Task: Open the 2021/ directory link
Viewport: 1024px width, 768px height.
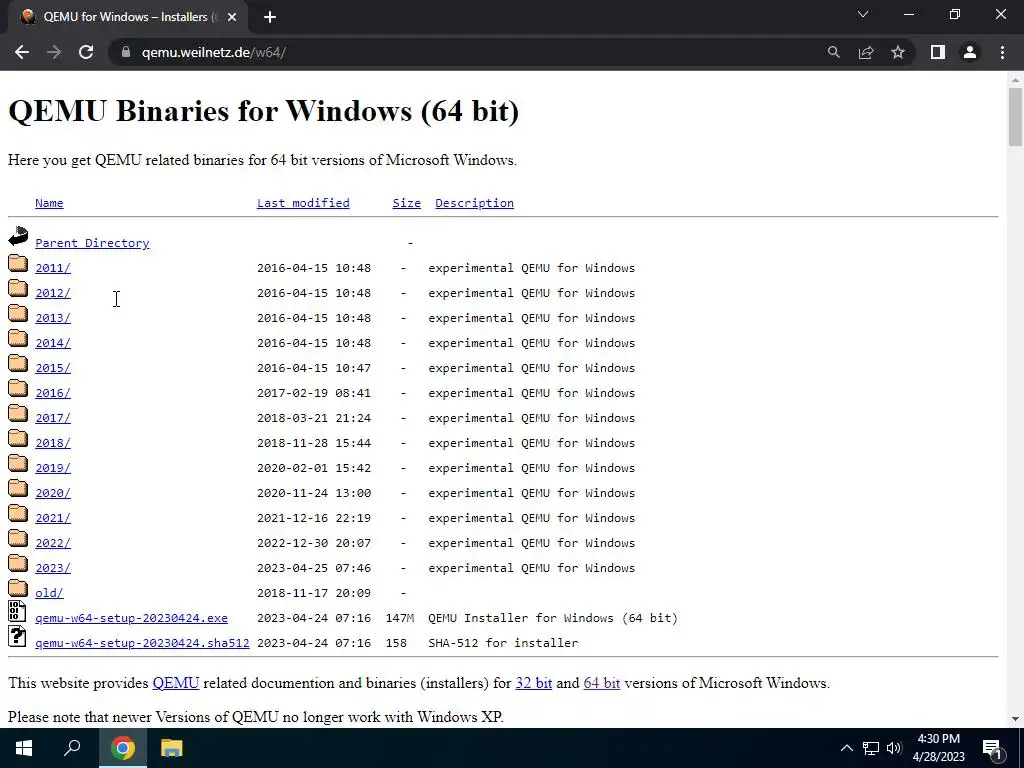Action: (x=53, y=518)
